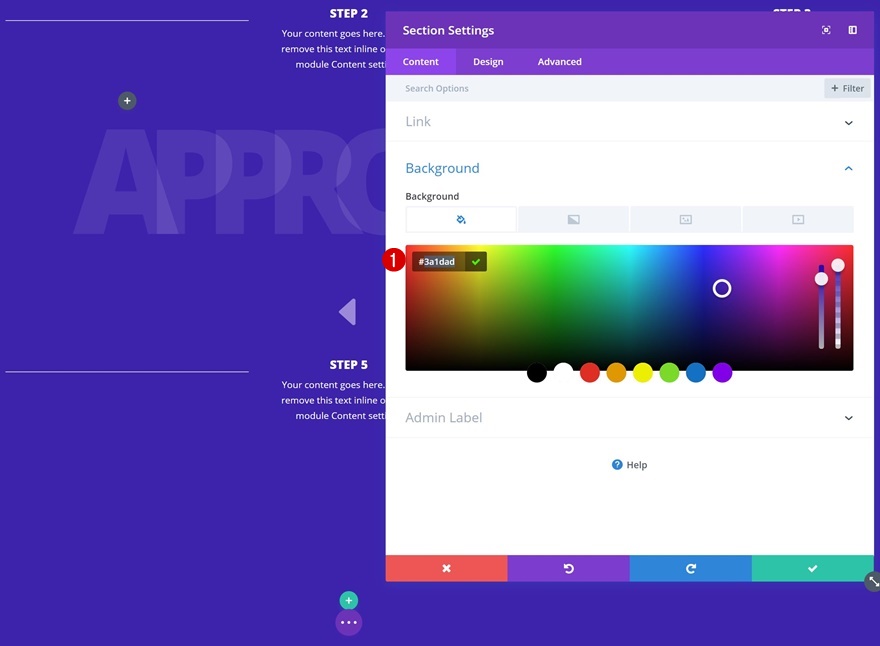
Task: Open the responsive preview icon in Section Settings header
Action: tap(826, 30)
